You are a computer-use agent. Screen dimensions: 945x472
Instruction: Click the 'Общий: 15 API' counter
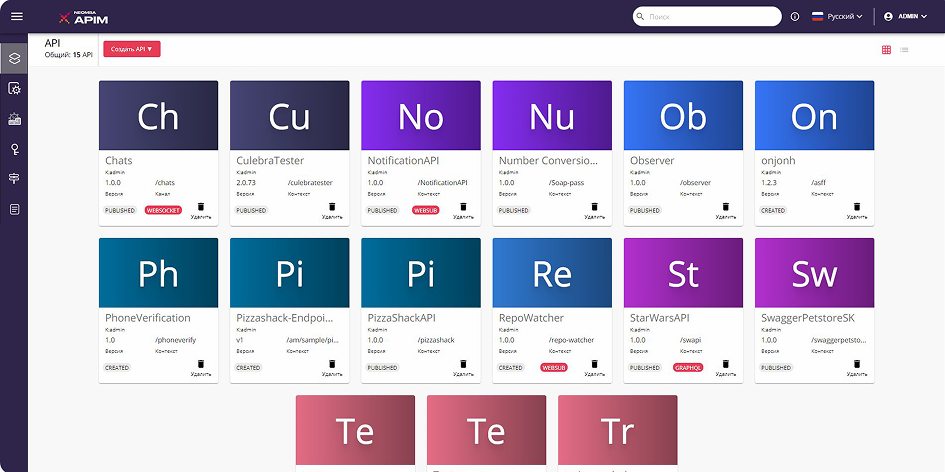(x=69, y=55)
